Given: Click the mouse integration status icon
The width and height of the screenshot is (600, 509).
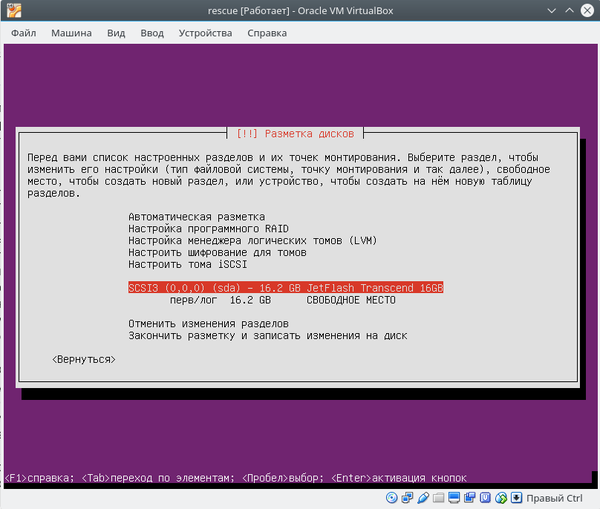Looking at the screenshot, I should pyautogui.click(x=501, y=498).
